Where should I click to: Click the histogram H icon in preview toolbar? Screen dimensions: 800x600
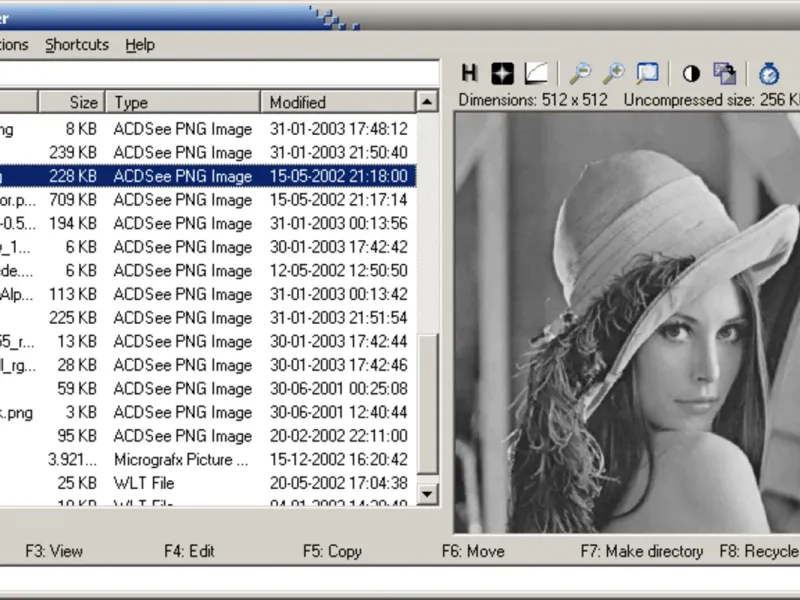point(469,73)
